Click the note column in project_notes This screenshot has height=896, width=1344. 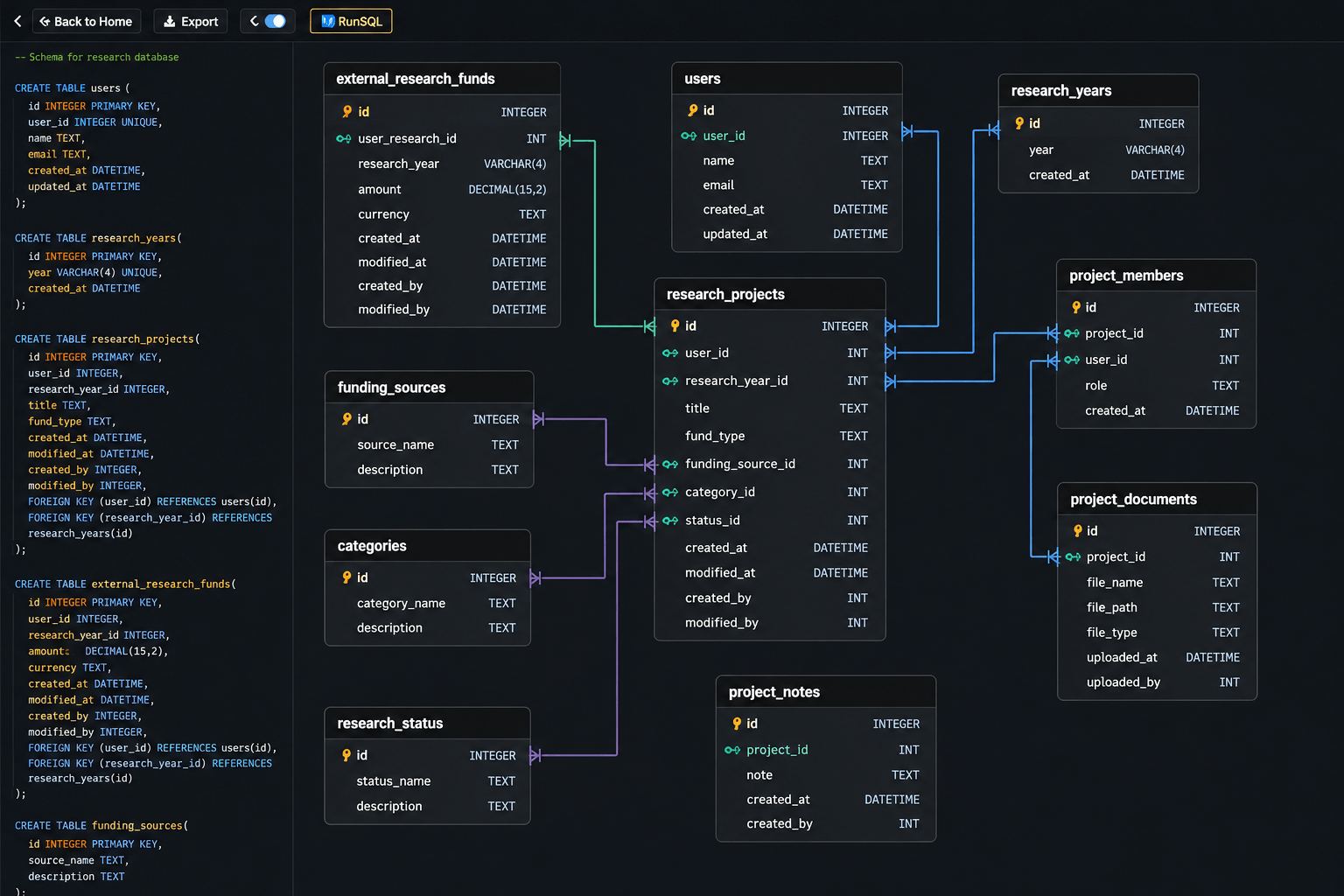point(826,775)
